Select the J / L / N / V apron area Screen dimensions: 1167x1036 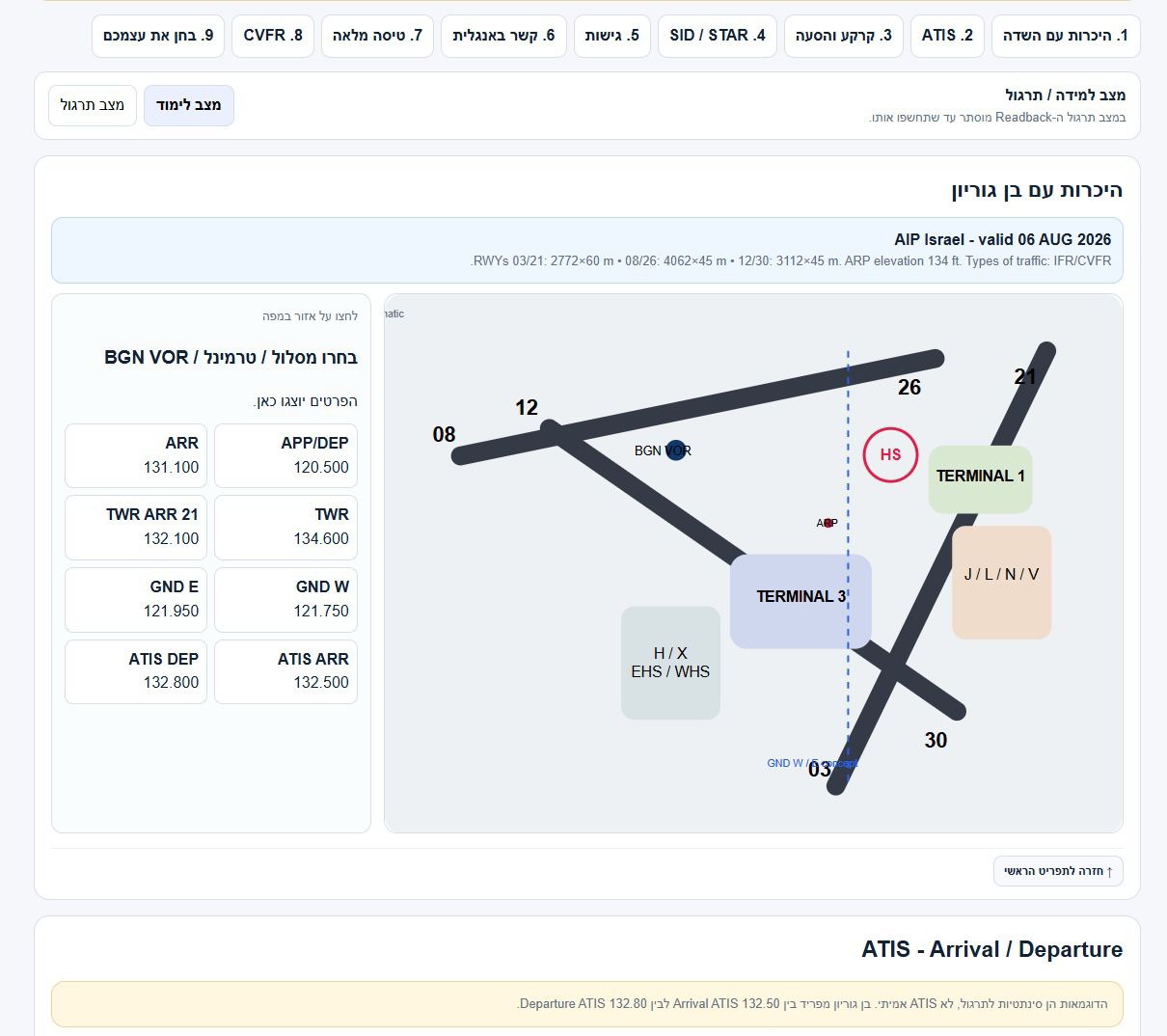point(1001,582)
